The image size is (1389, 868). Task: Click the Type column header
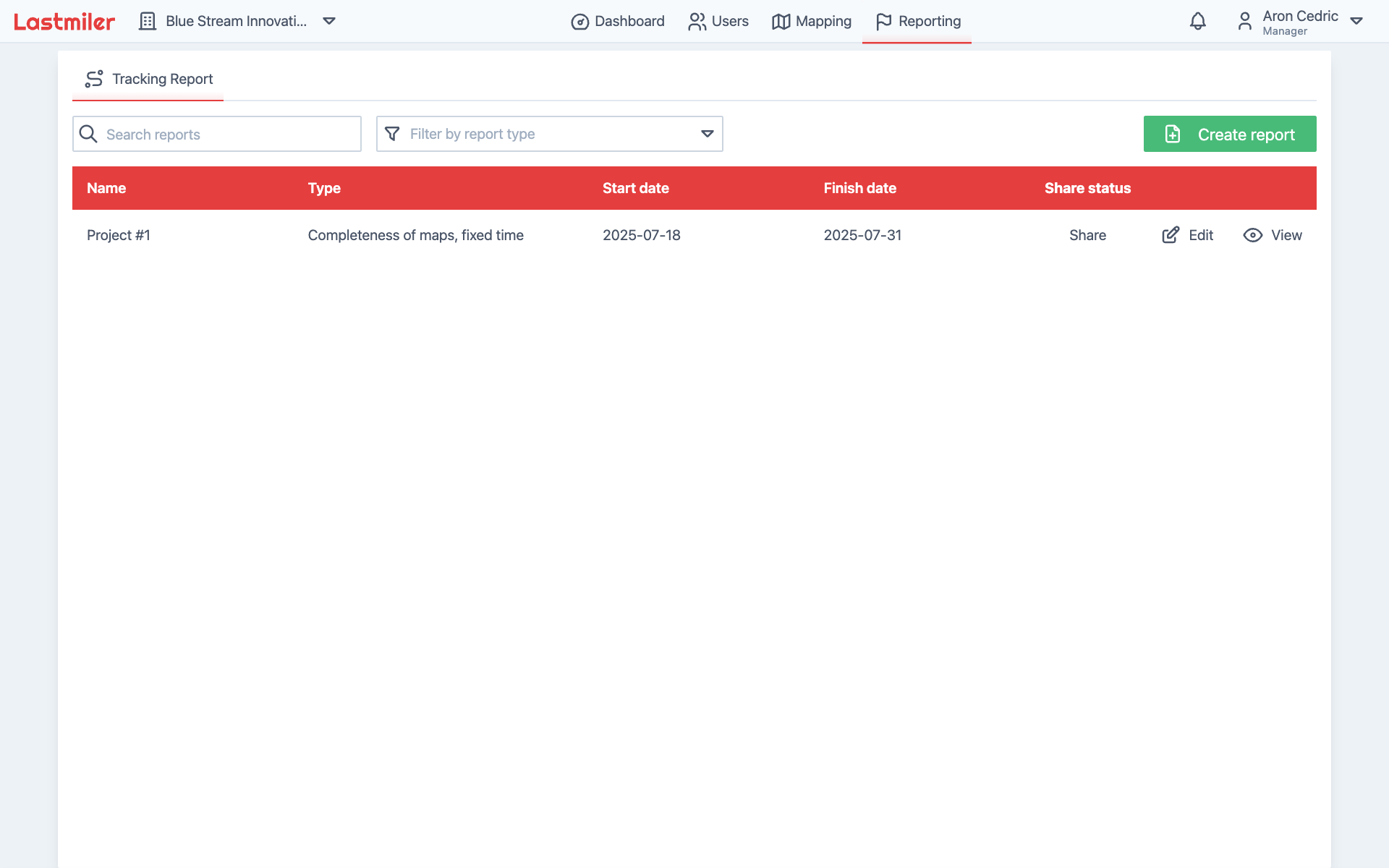324,188
